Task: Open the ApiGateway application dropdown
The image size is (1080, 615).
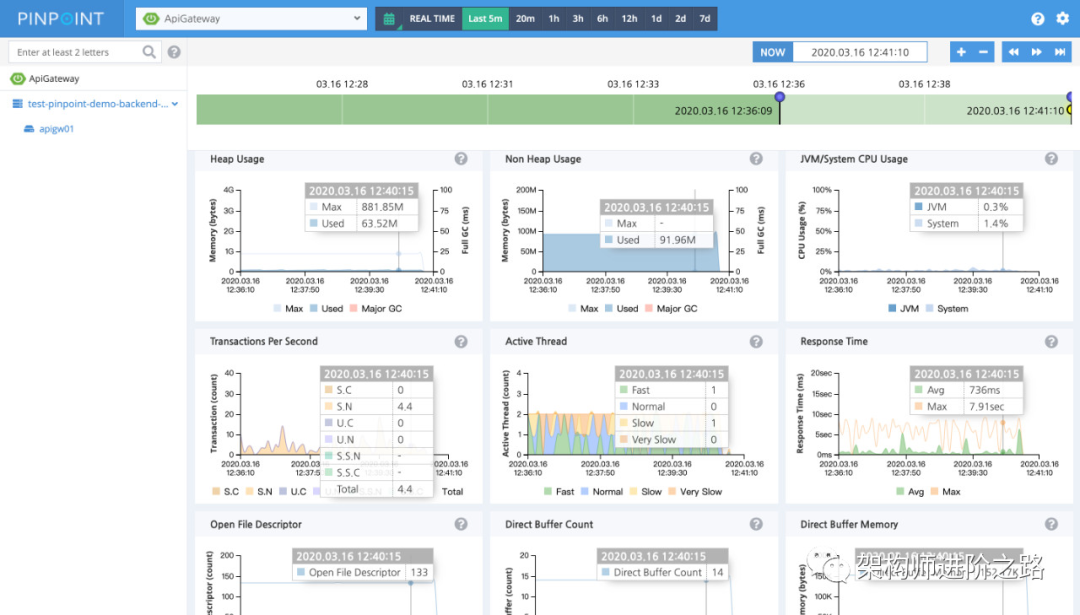Action: (x=251, y=19)
